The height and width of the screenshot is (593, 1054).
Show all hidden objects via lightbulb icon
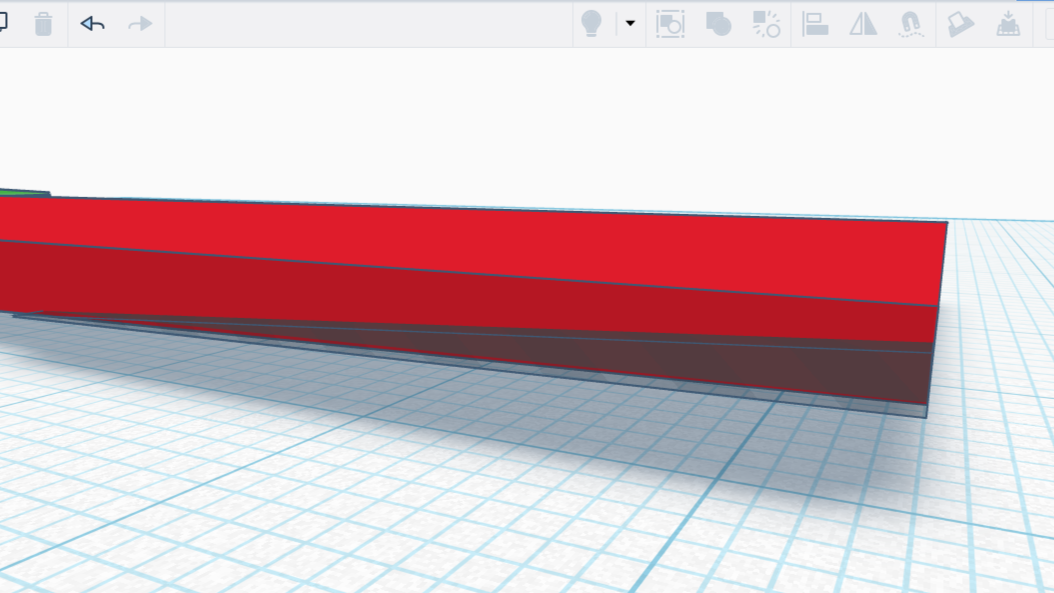[592, 24]
